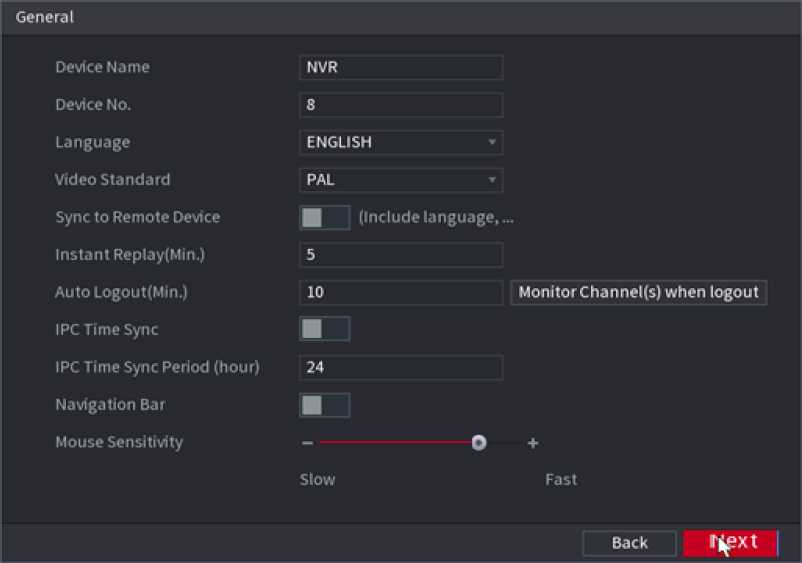Click into the Device No. input field
This screenshot has height=563, width=802.
tap(400, 105)
